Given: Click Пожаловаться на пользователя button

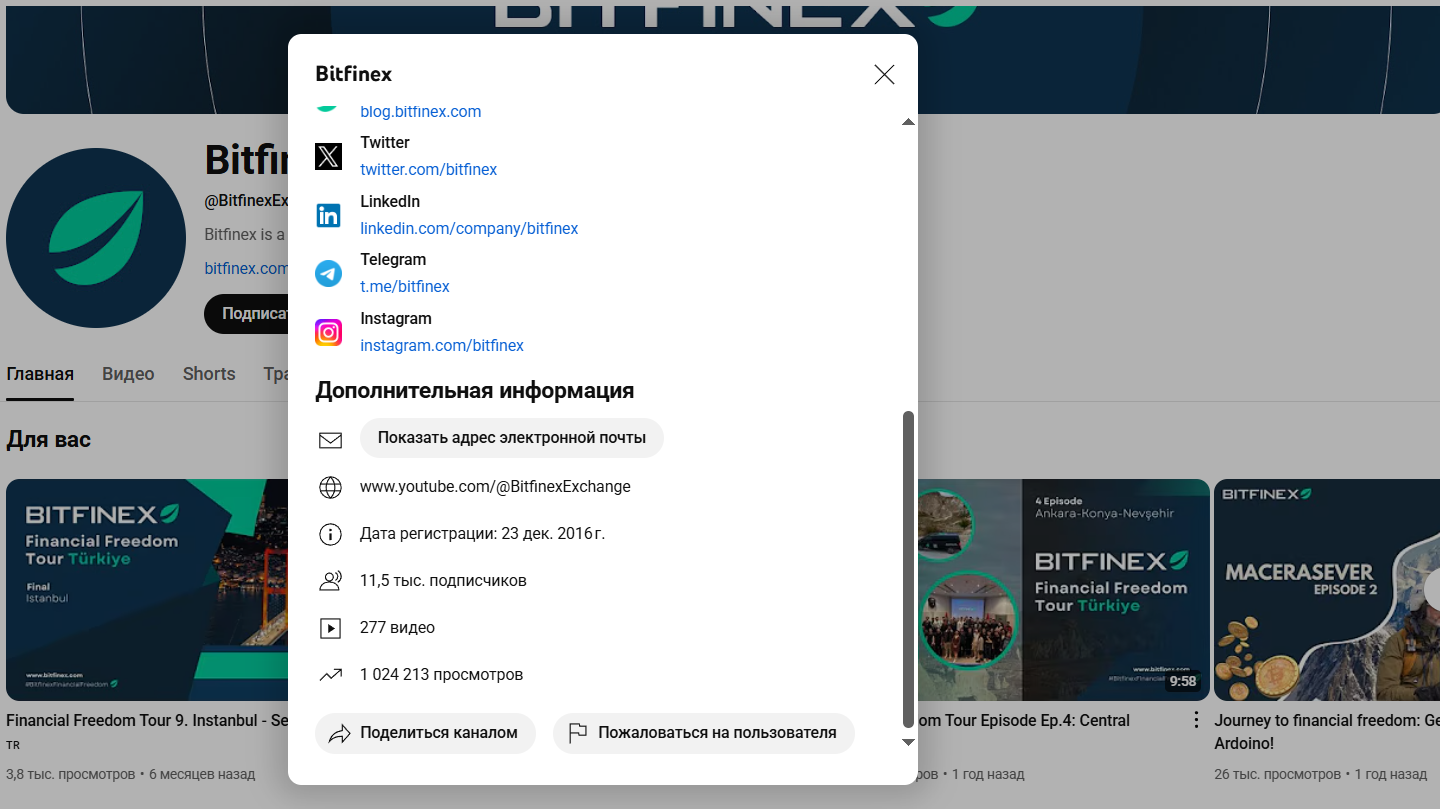Looking at the screenshot, I should pyautogui.click(x=704, y=733).
